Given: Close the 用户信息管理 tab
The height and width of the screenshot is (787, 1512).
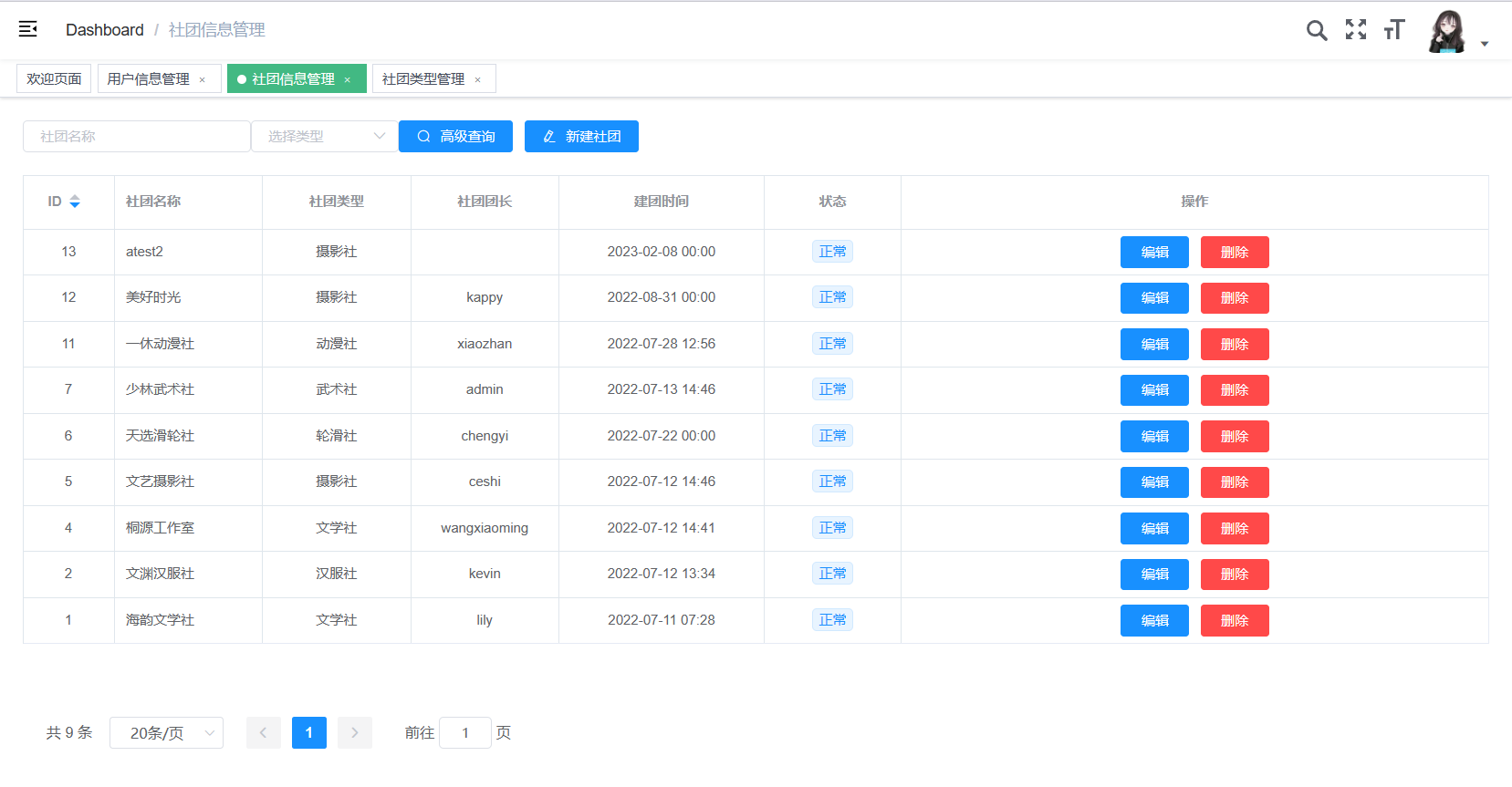Looking at the screenshot, I should (x=203, y=80).
